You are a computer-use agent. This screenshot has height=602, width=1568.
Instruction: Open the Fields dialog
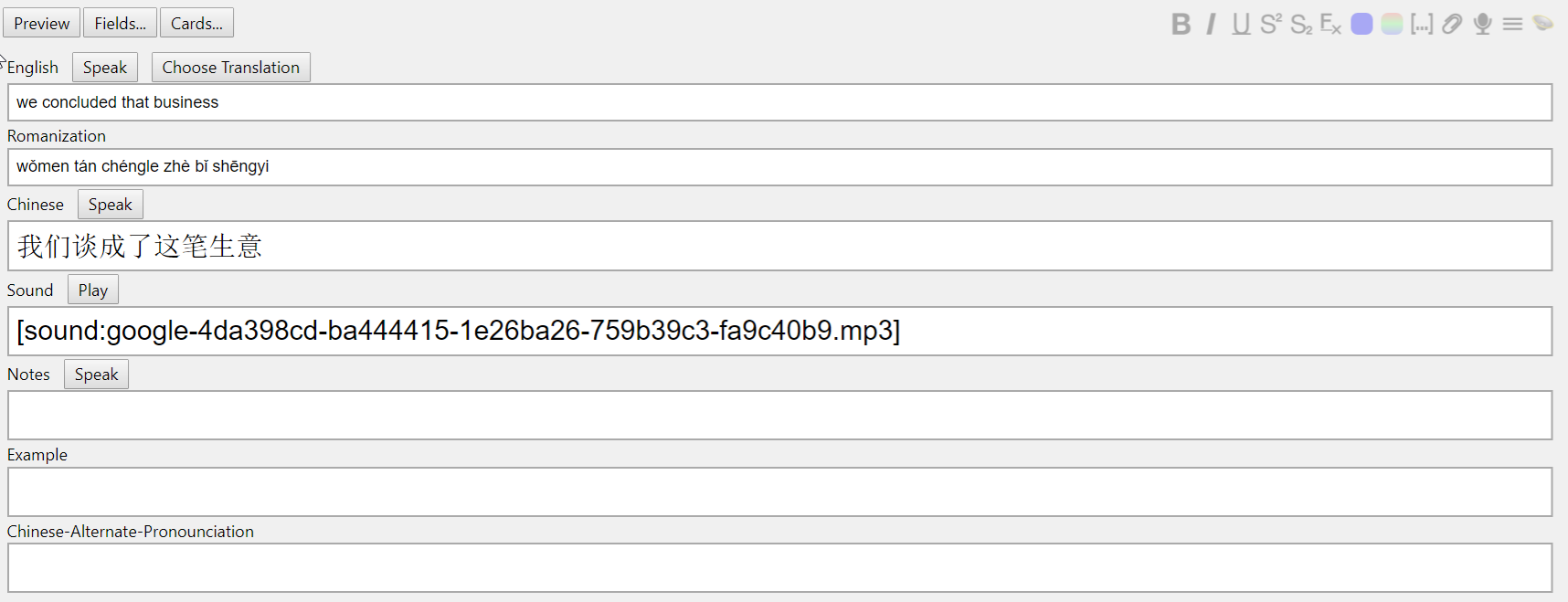120,23
